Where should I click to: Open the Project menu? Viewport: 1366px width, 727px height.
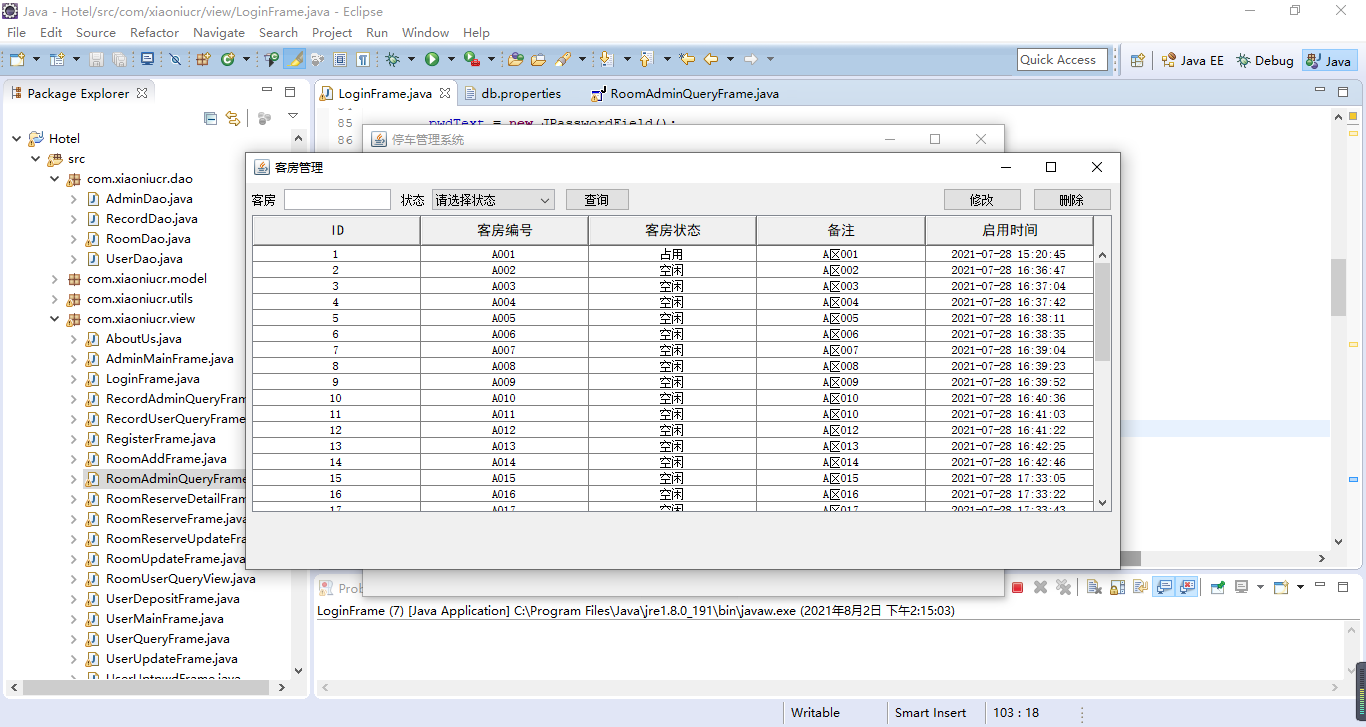pyautogui.click(x=332, y=32)
